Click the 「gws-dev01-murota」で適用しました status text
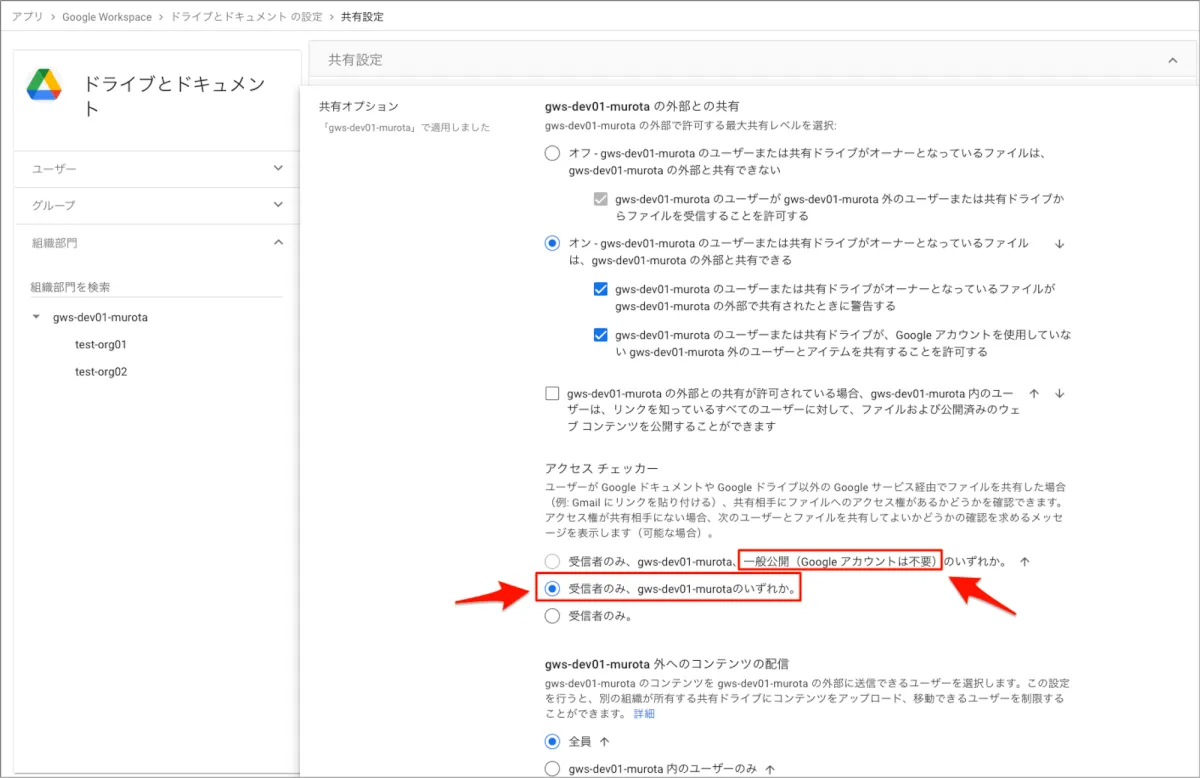1200x778 pixels. point(406,128)
